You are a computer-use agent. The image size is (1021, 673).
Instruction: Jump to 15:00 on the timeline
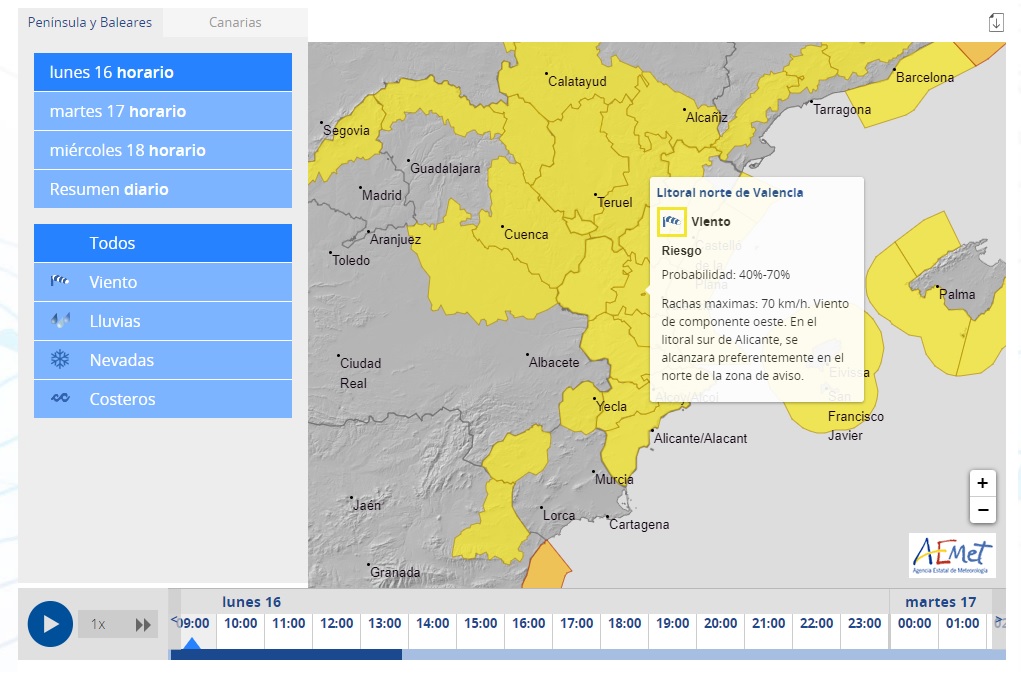(480, 624)
